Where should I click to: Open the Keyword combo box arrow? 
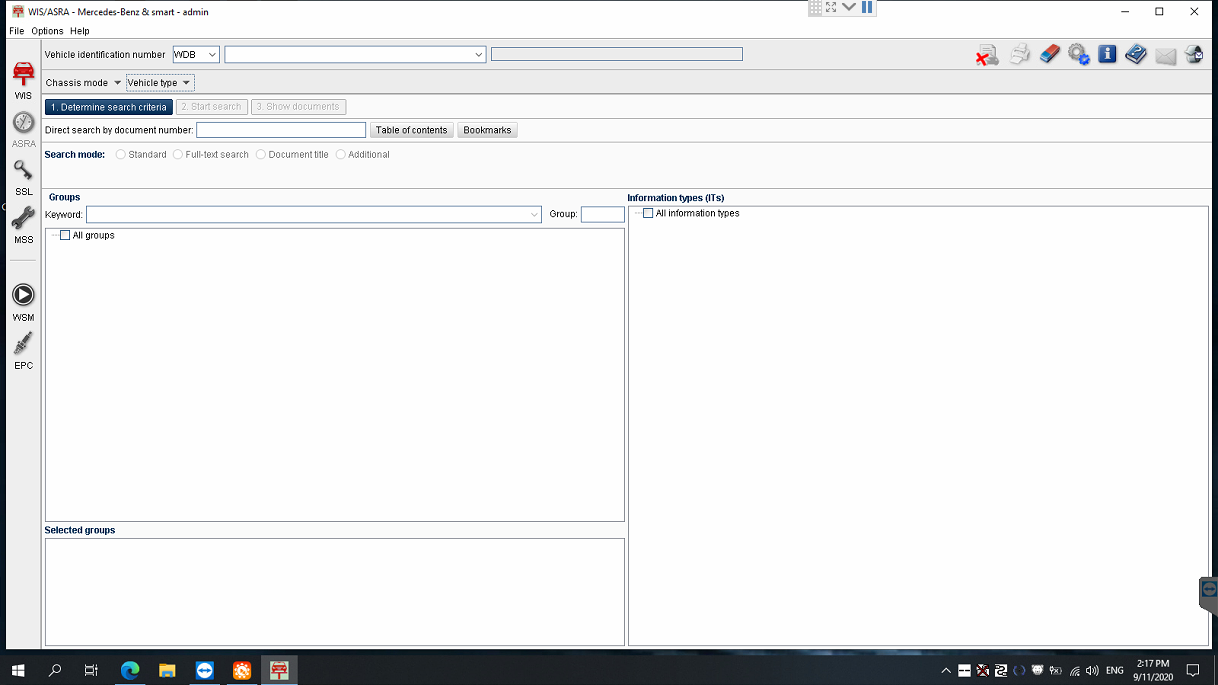[x=534, y=214]
